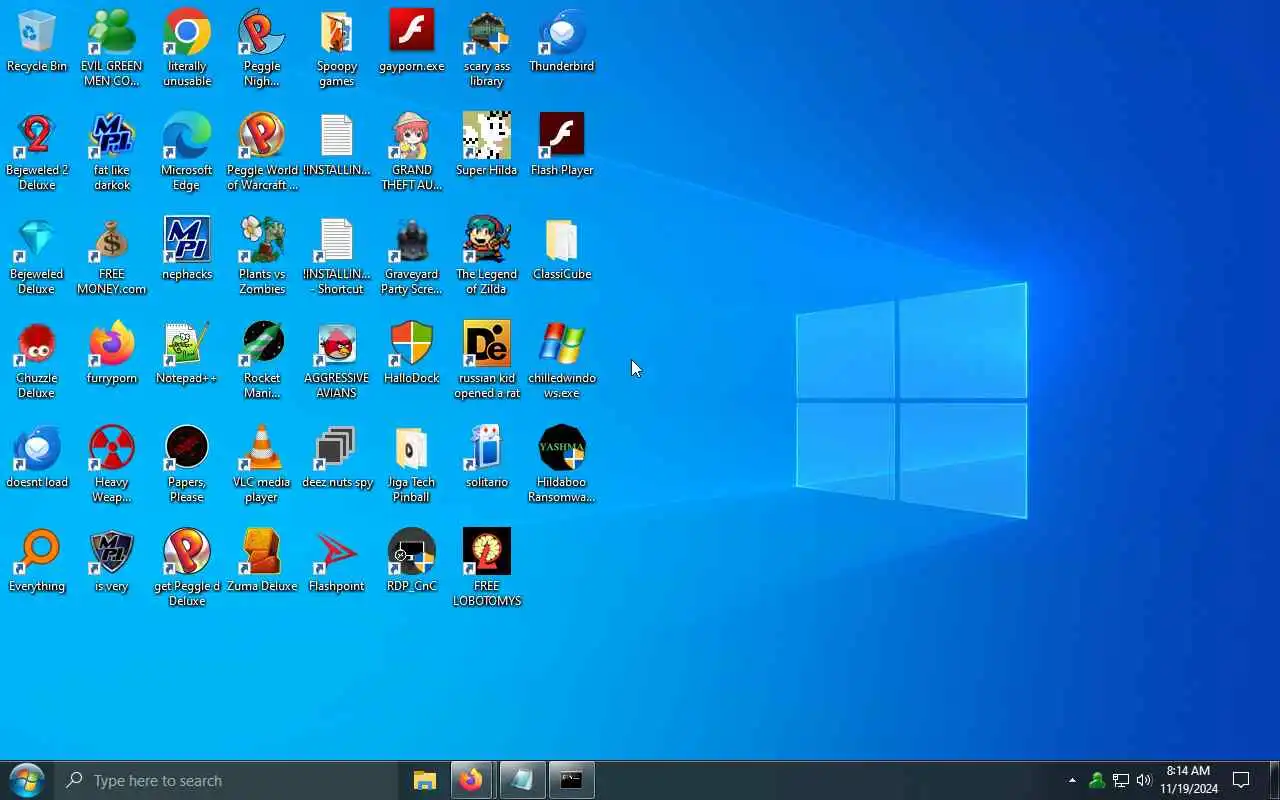
Task: Select the Chrome icon labeled literally unusable
Action: (x=187, y=48)
